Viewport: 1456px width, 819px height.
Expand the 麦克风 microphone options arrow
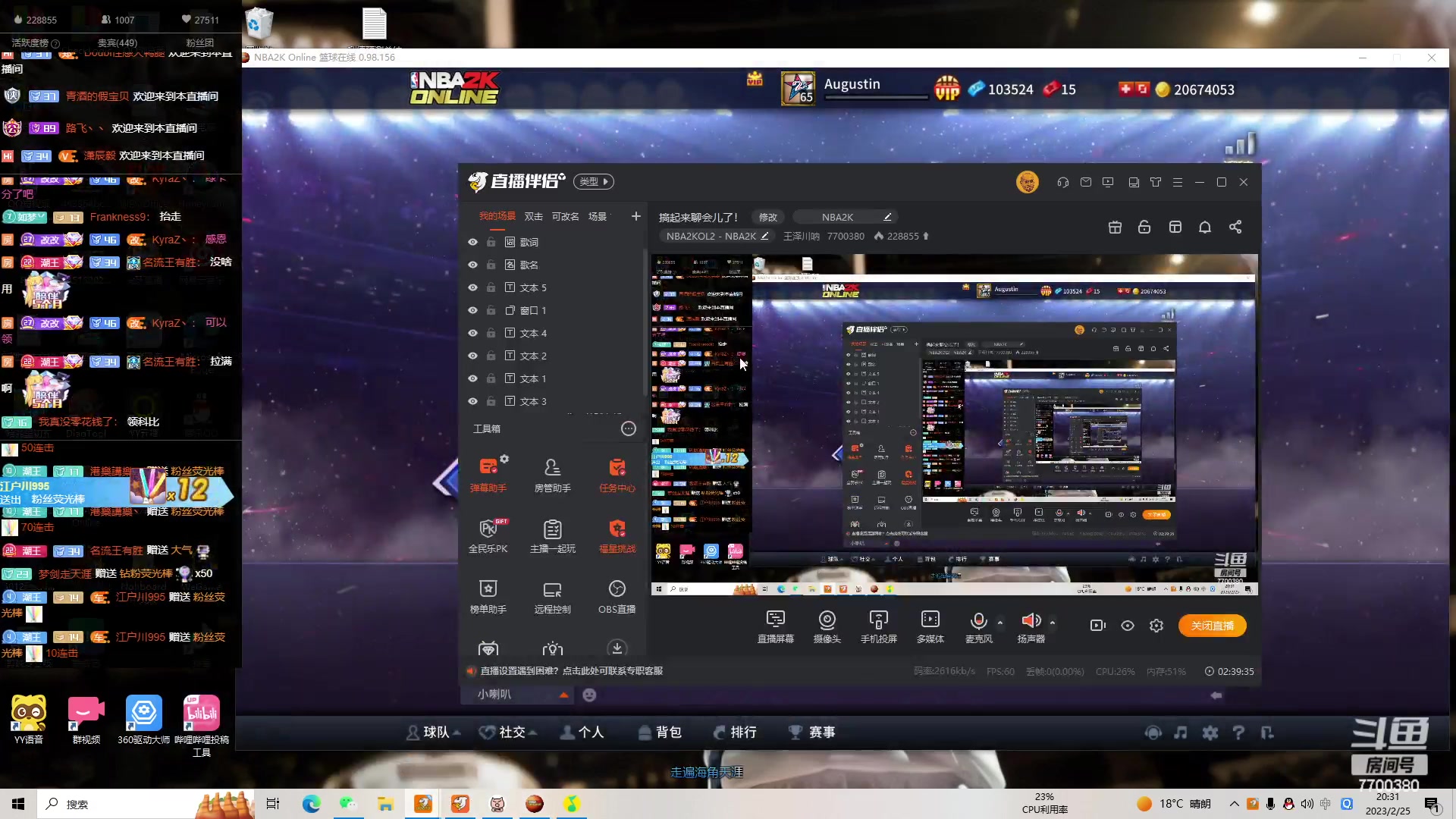coord(1000,623)
